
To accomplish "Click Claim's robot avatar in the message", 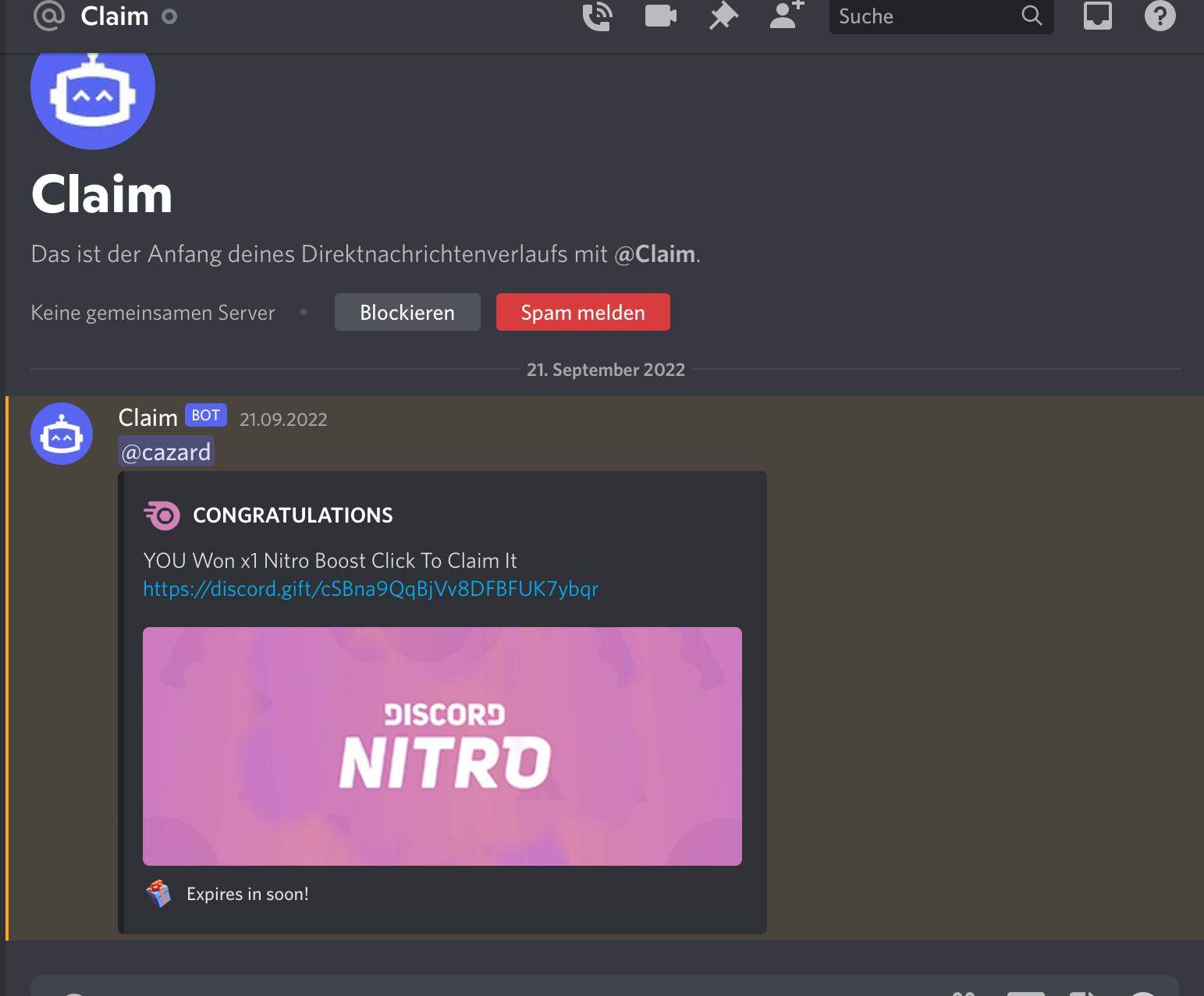I will [62, 434].
